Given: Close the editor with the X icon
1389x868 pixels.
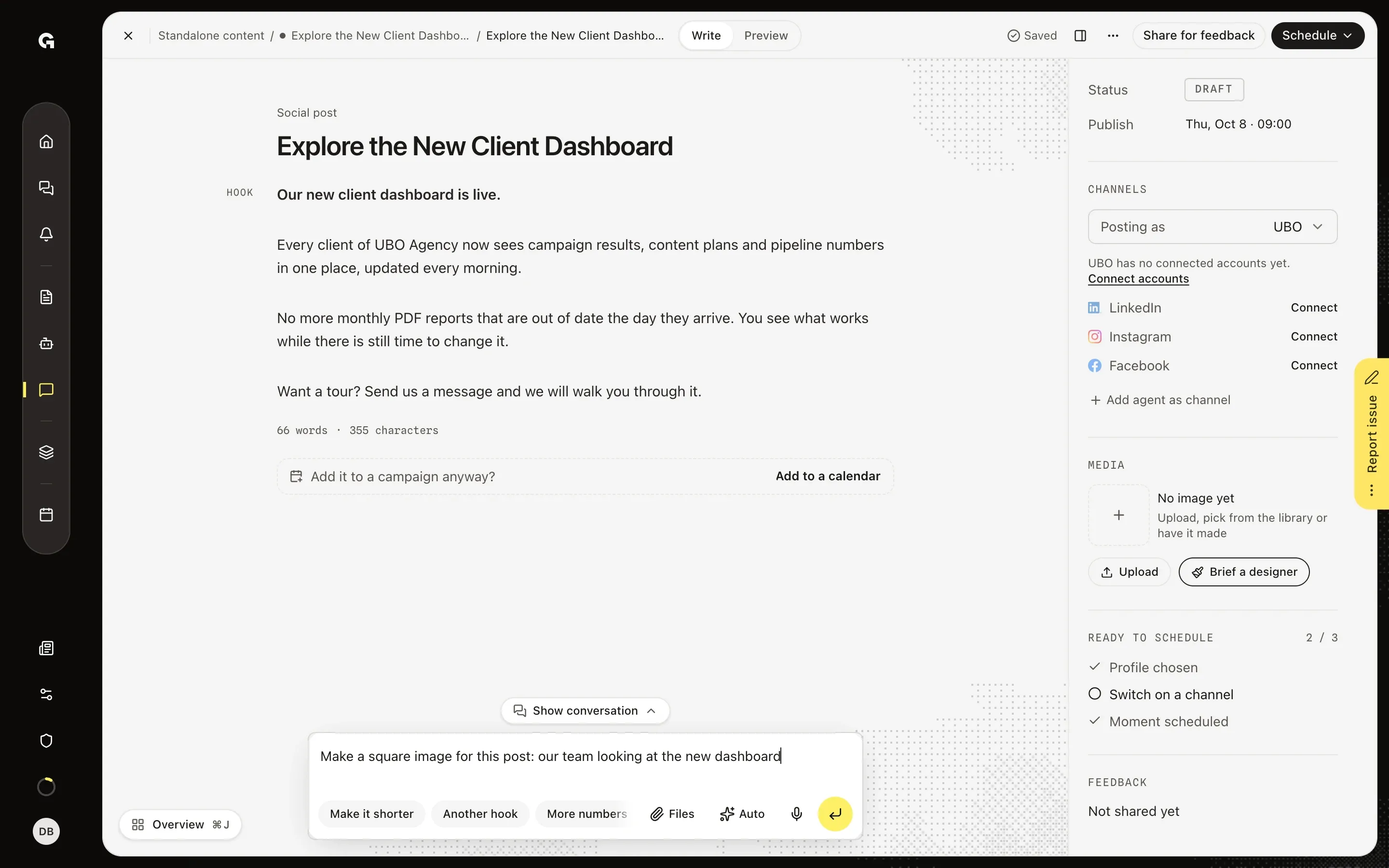Looking at the screenshot, I should [x=129, y=36].
